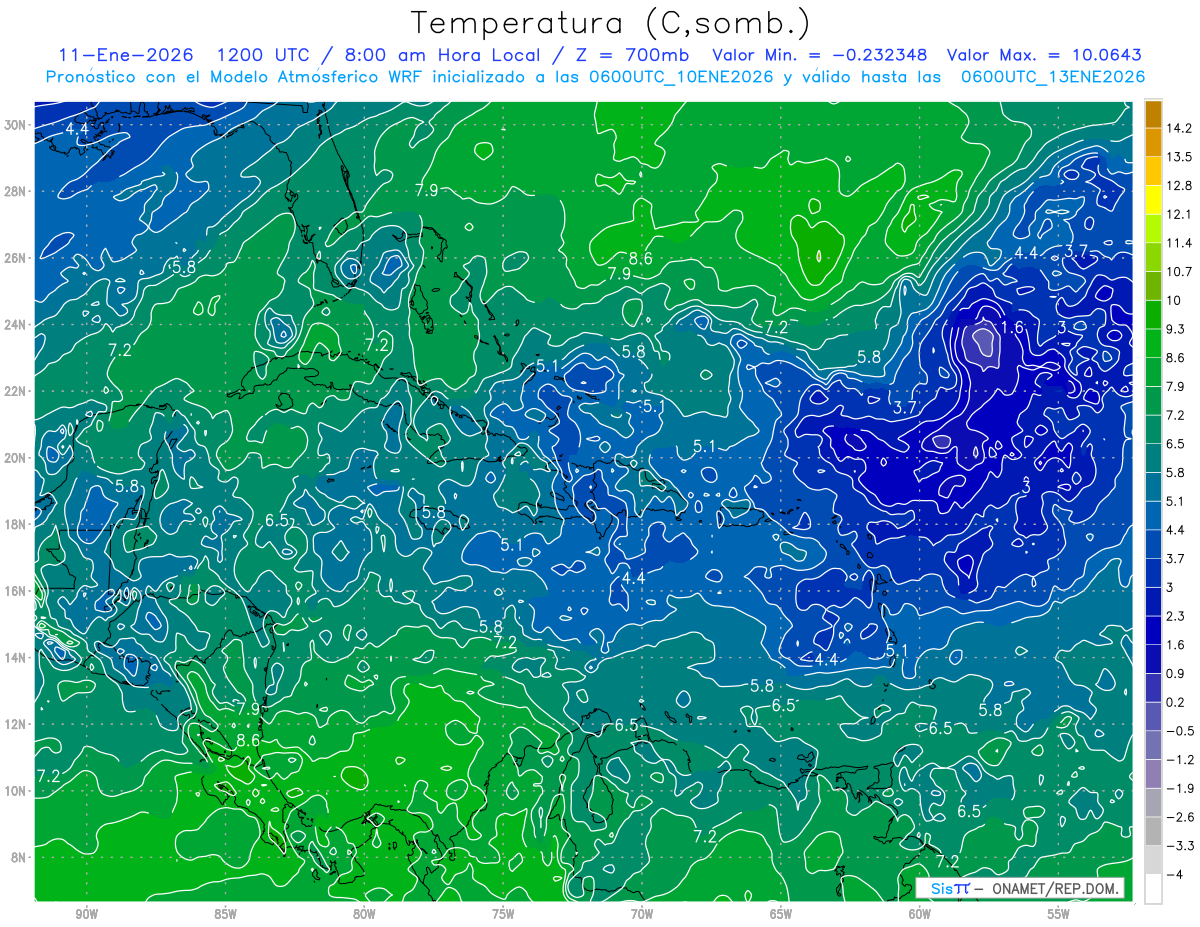Screen dimensions: 1200x927
Task: Click the title 'Temperatura (C,somb.)'
Action: point(611,23)
